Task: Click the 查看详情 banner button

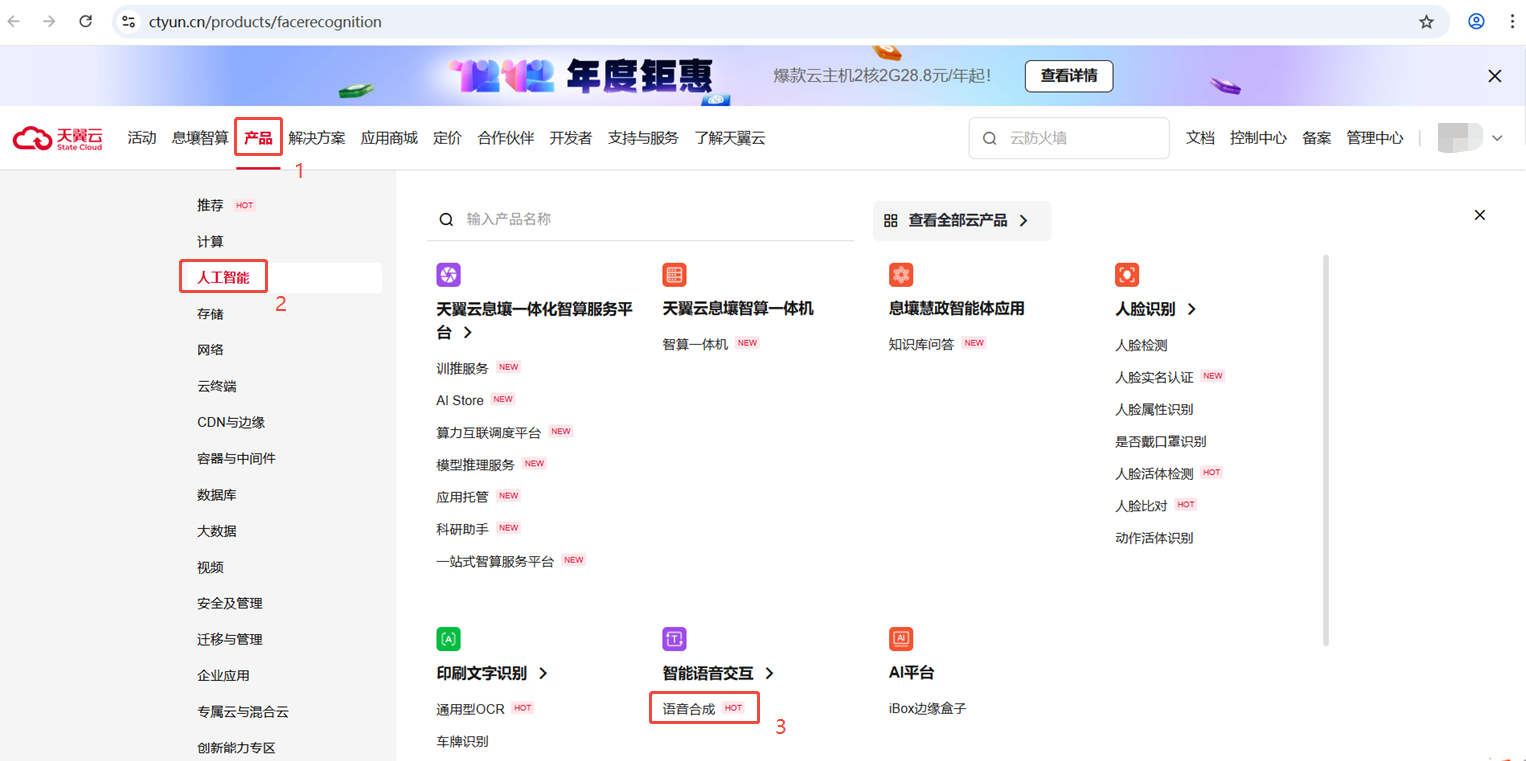Action: point(1068,76)
